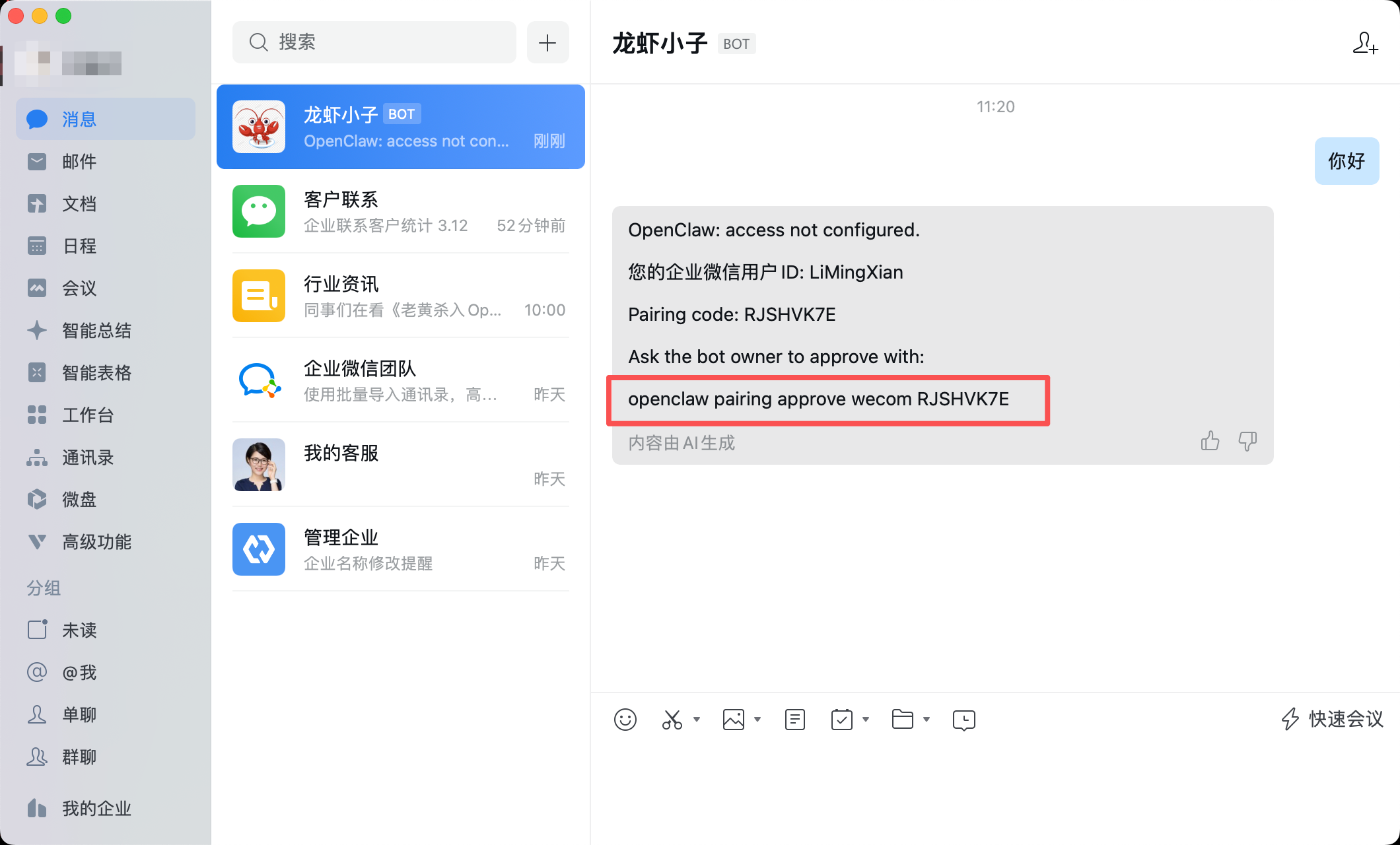Click the scissors screenshot icon
The height and width of the screenshot is (845, 1400).
pos(672,719)
